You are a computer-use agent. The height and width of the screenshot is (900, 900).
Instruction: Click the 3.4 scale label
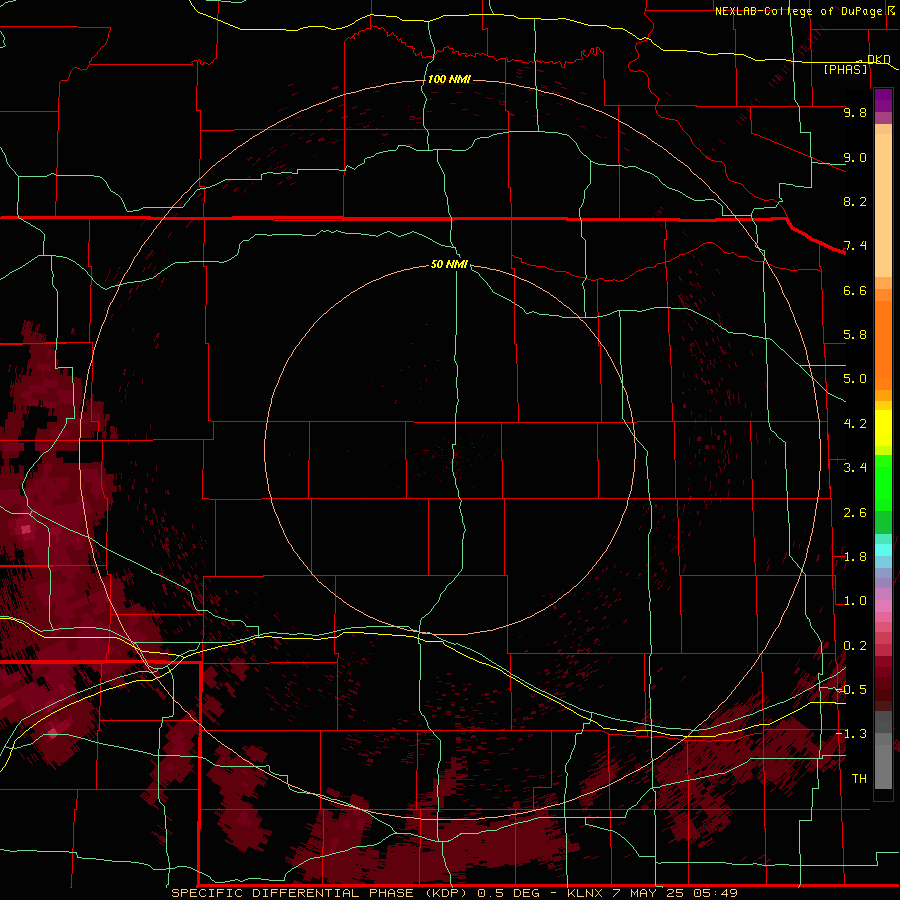(x=855, y=468)
